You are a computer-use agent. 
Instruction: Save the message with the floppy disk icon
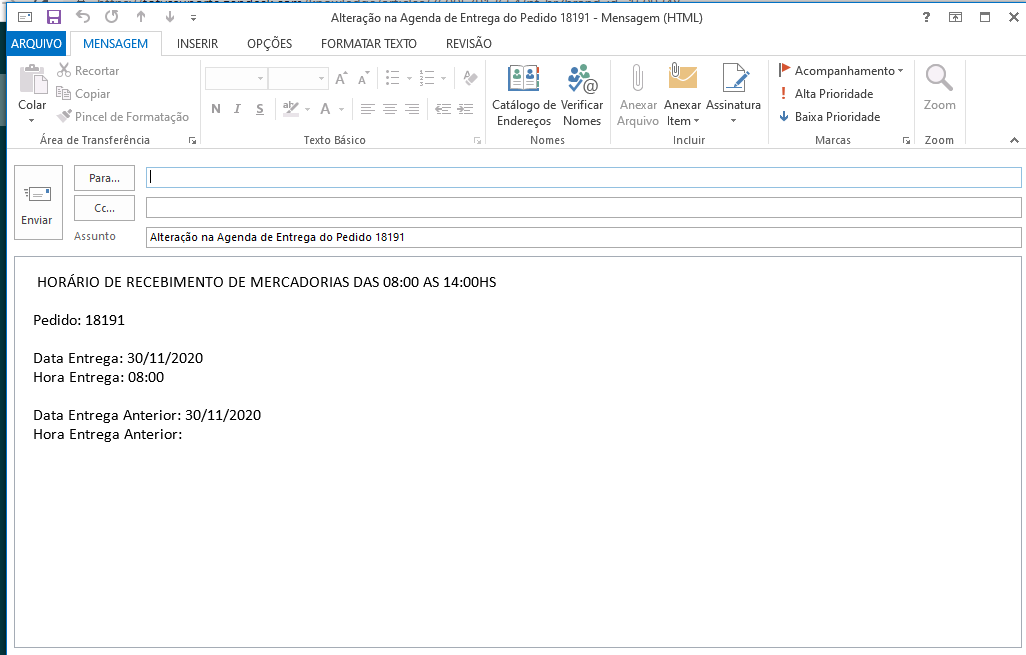coord(54,18)
